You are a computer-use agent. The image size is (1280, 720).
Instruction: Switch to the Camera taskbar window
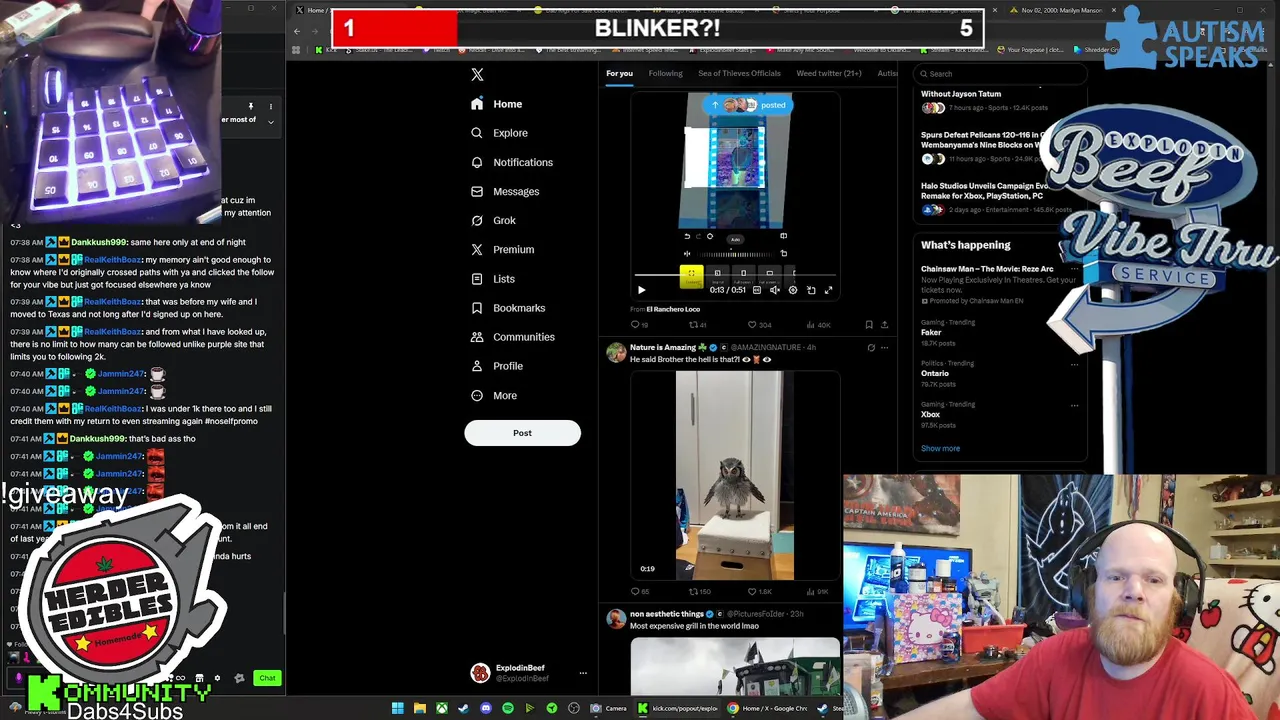(x=609, y=708)
